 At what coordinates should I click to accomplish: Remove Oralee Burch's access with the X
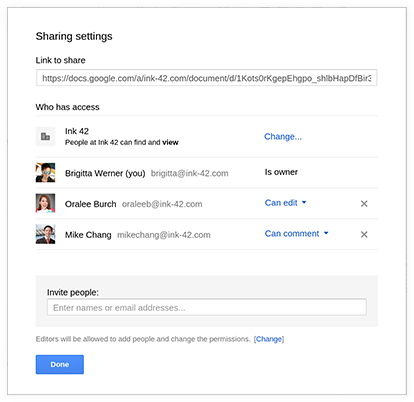364,204
